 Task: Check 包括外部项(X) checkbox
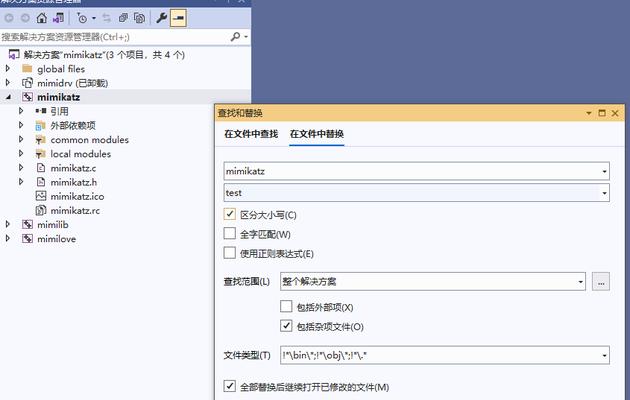[286, 306]
